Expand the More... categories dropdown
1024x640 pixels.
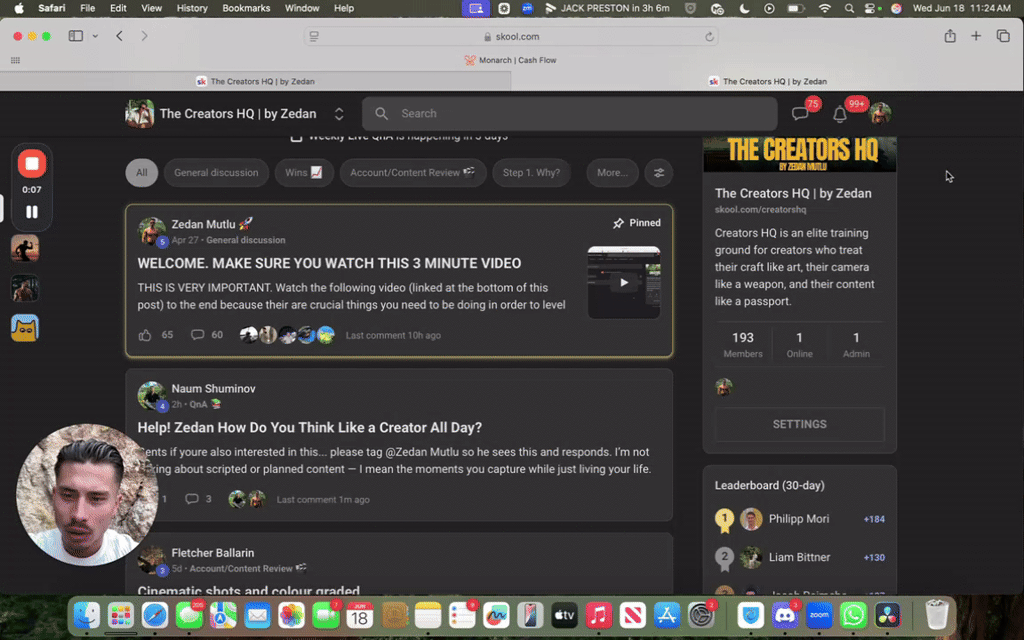tap(612, 173)
